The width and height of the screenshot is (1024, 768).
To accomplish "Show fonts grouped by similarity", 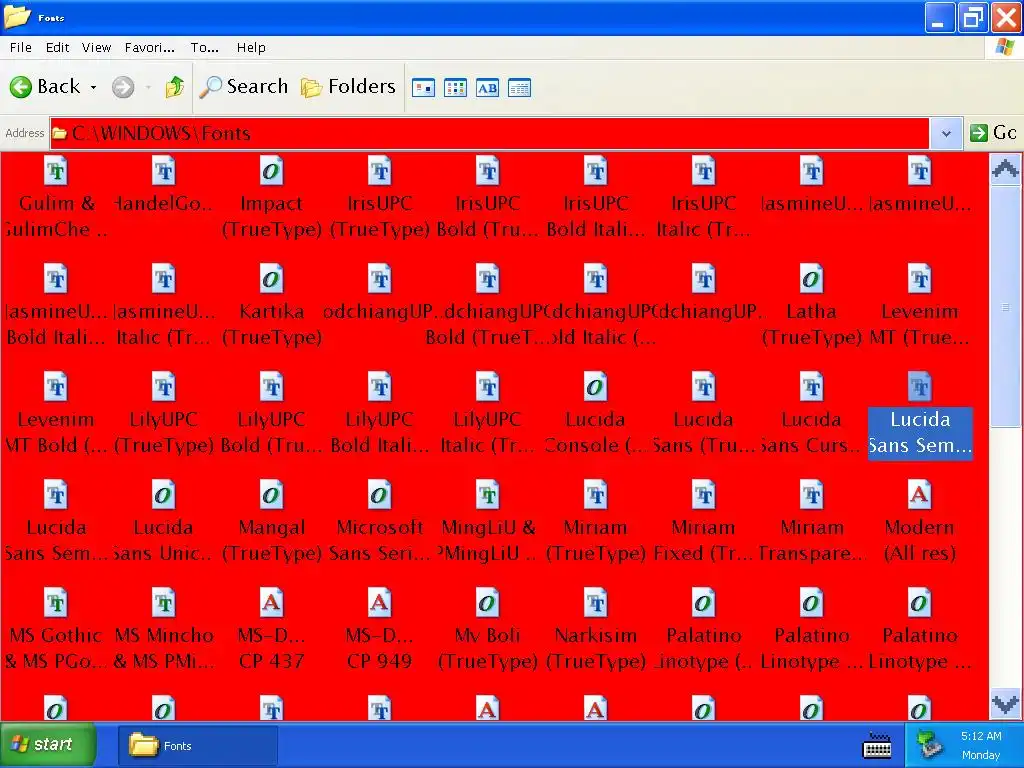I will pos(487,88).
